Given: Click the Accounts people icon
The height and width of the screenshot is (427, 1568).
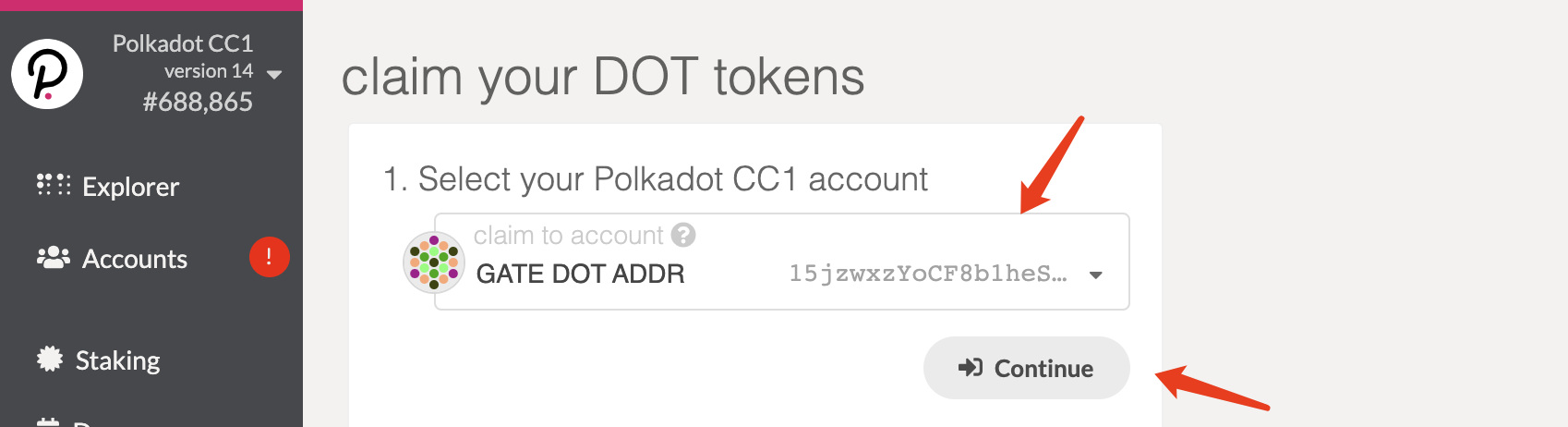Looking at the screenshot, I should (x=54, y=257).
